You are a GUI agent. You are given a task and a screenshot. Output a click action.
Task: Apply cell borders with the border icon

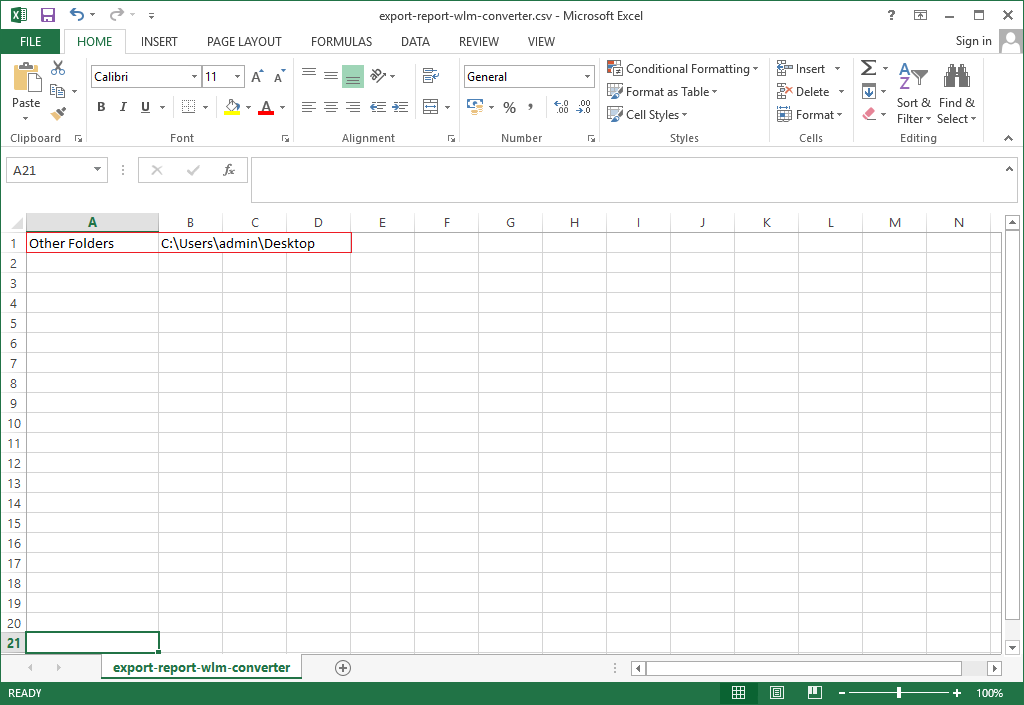tap(188, 107)
